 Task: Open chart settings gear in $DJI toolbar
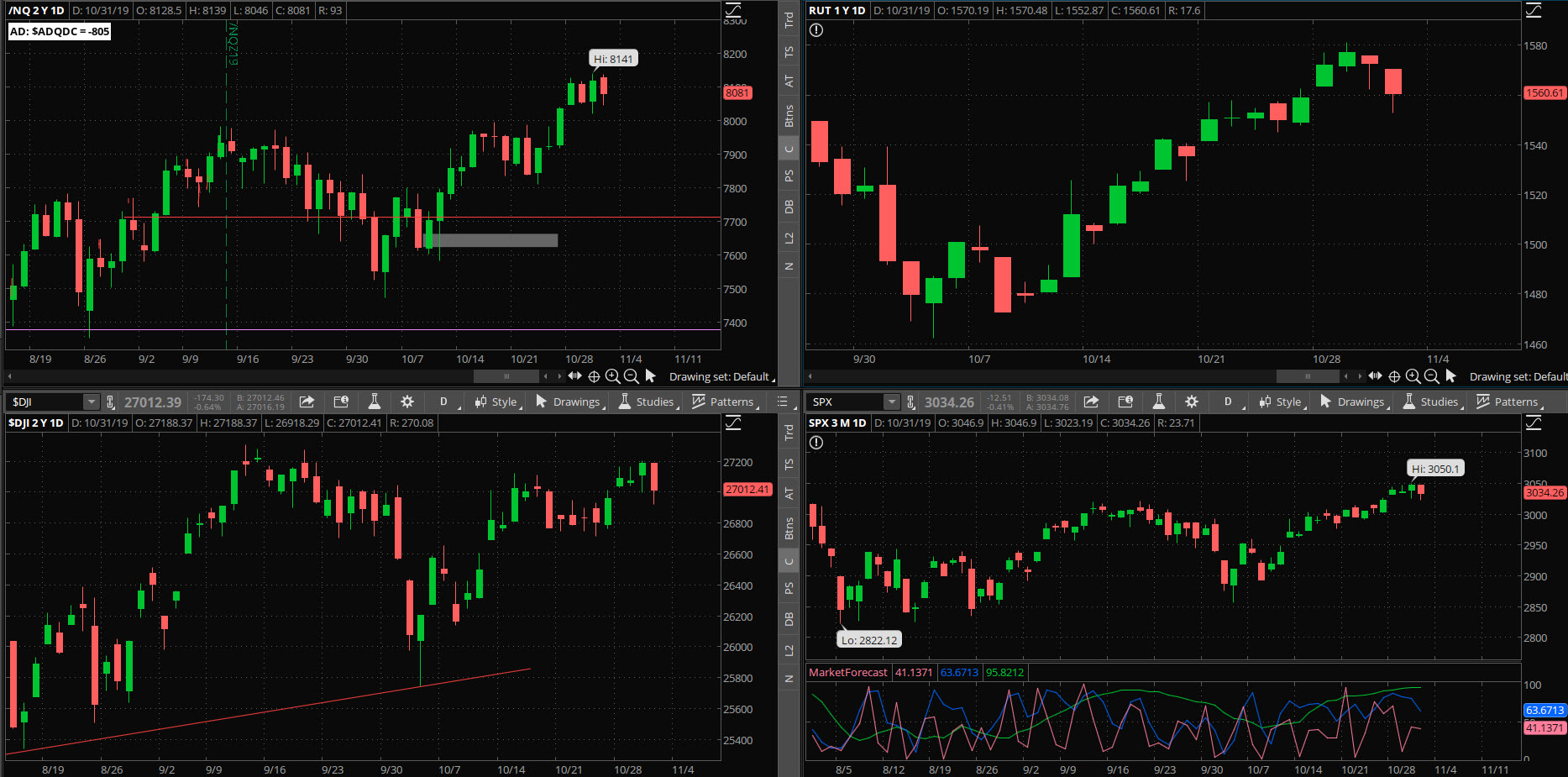[407, 402]
